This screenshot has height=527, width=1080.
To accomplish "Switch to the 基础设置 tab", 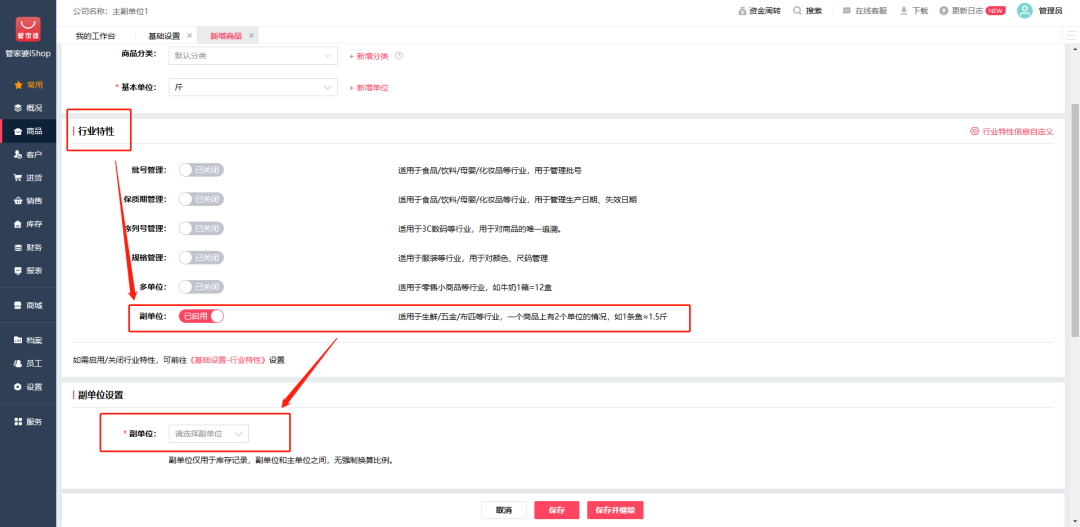I will click(x=164, y=35).
